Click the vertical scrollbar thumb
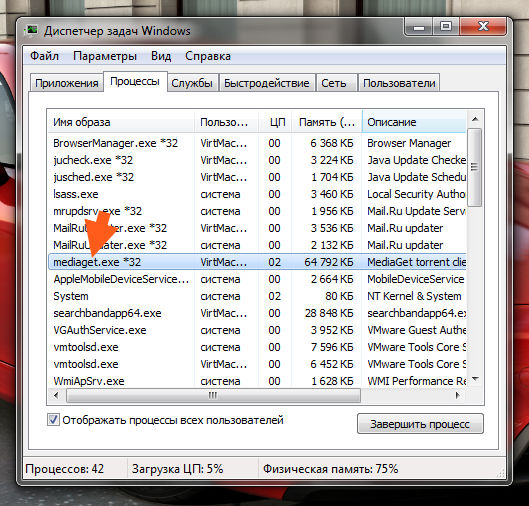This screenshot has height=506, width=529. point(475,167)
